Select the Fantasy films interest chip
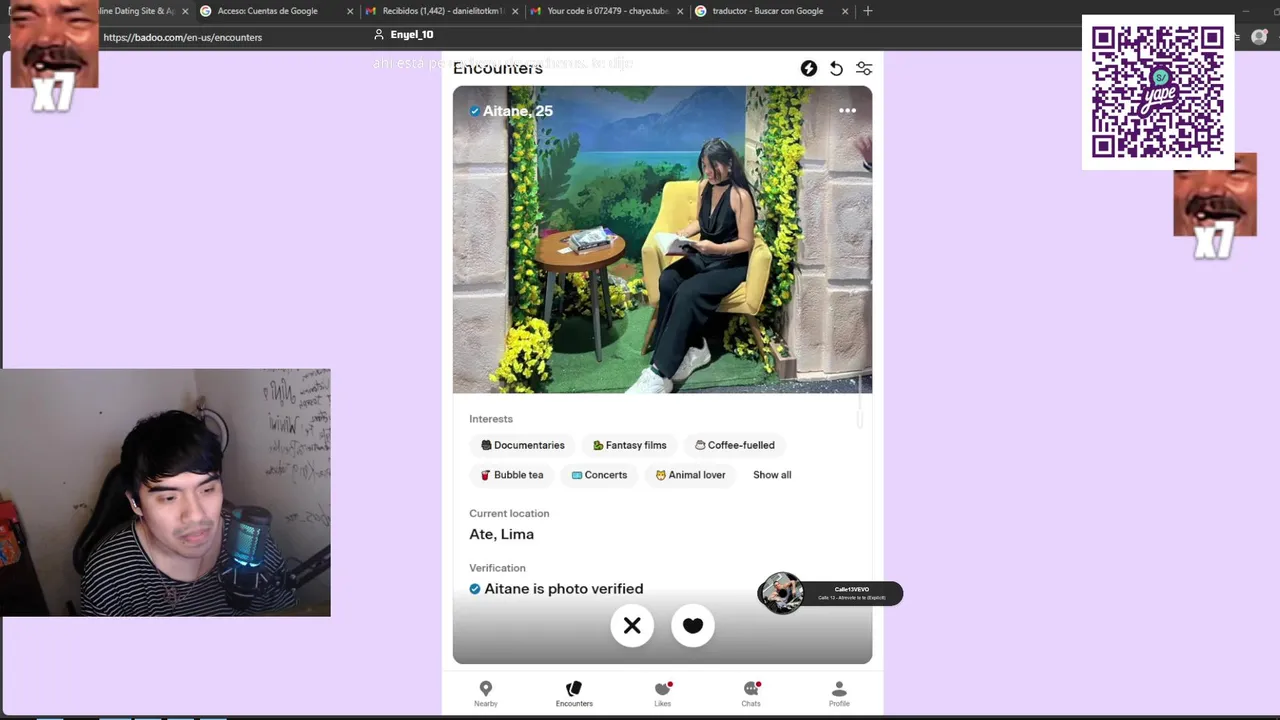The image size is (1280, 720). coord(630,445)
